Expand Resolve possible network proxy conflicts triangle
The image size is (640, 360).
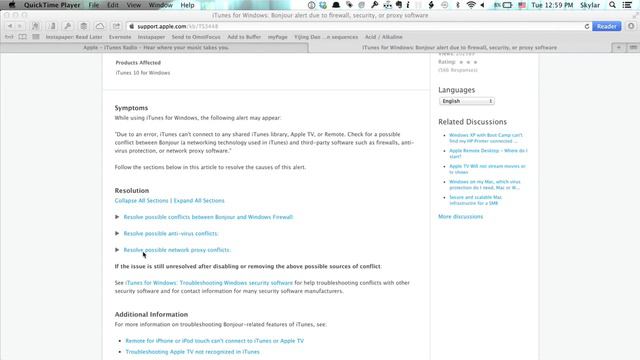pos(117,250)
